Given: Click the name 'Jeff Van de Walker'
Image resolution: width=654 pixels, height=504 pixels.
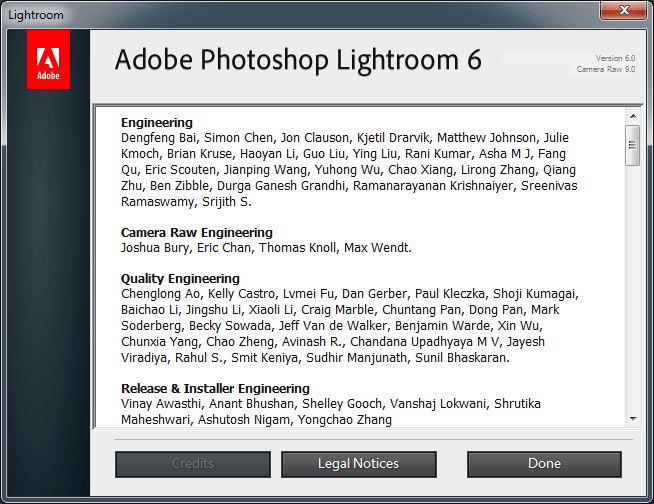Looking at the screenshot, I should (x=333, y=325).
